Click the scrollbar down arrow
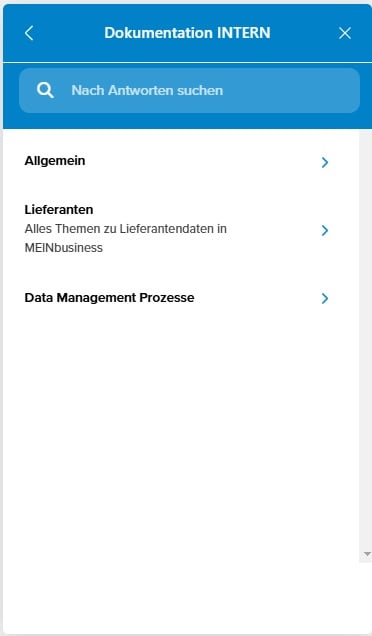The height and width of the screenshot is (636, 372). [x=368, y=554]
